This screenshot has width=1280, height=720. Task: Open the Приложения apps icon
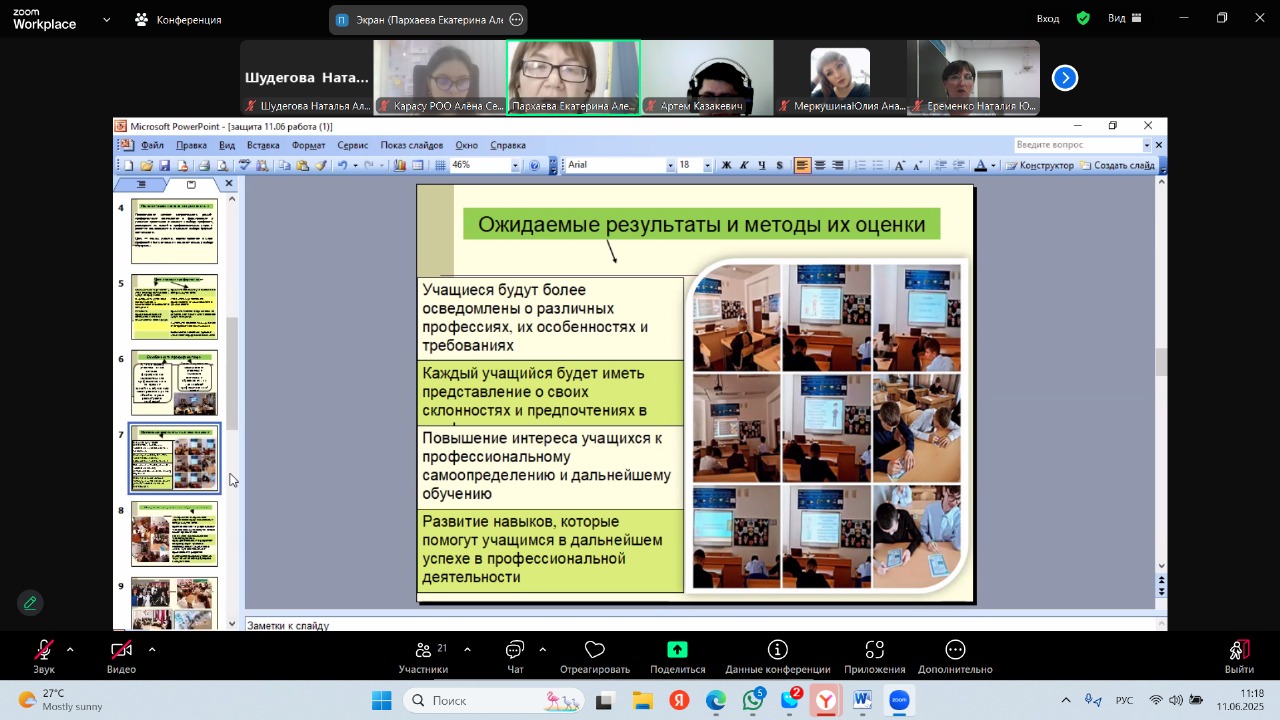(874, 655)
